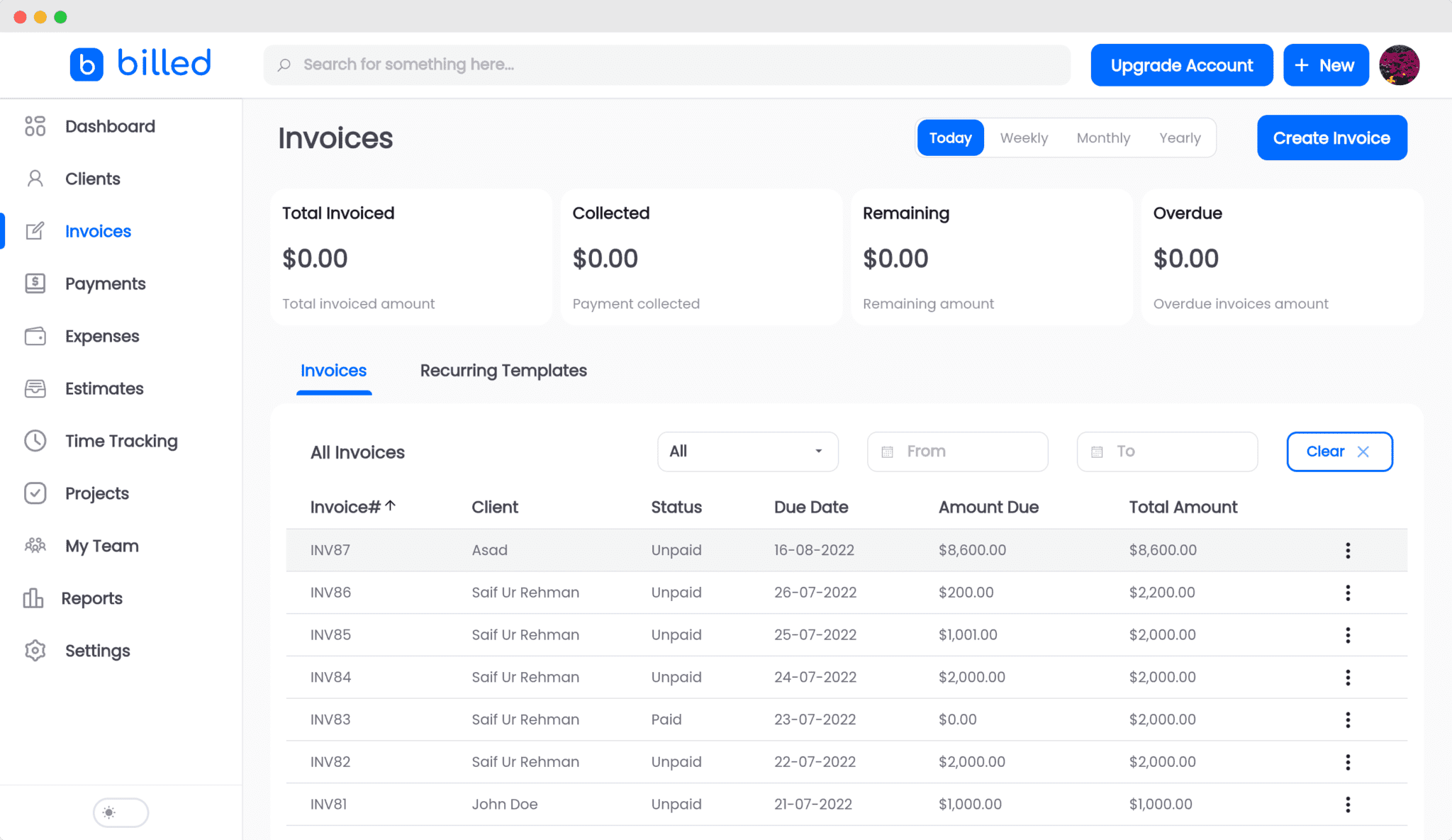Image resolution: width=1452 pixels, height=840 pixels.
Task: Click inside the From date field
Action: [x=957, y=452]
